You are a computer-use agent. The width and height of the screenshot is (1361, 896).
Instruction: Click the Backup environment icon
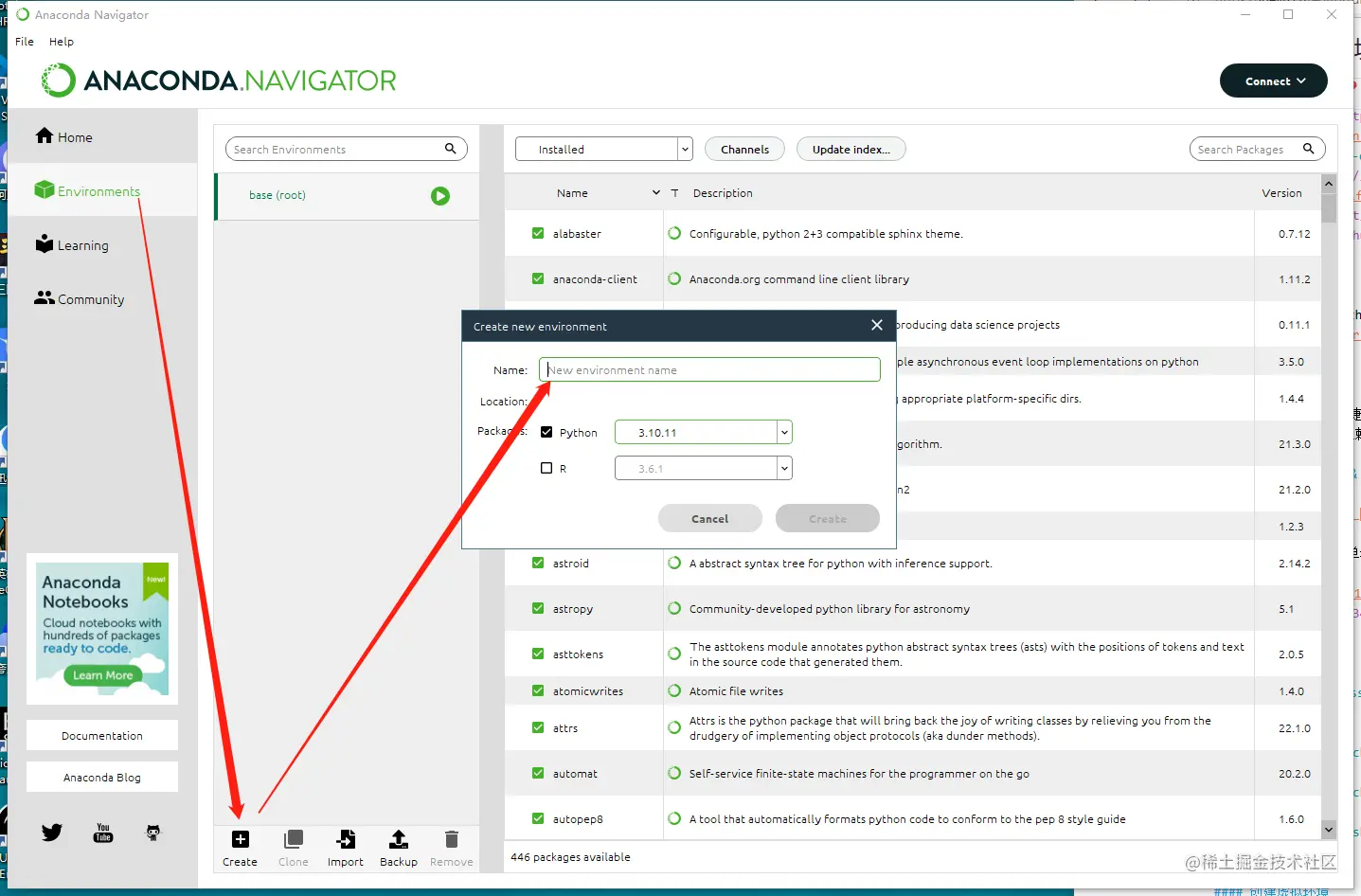pyautogui.click(x=399, y=839)
